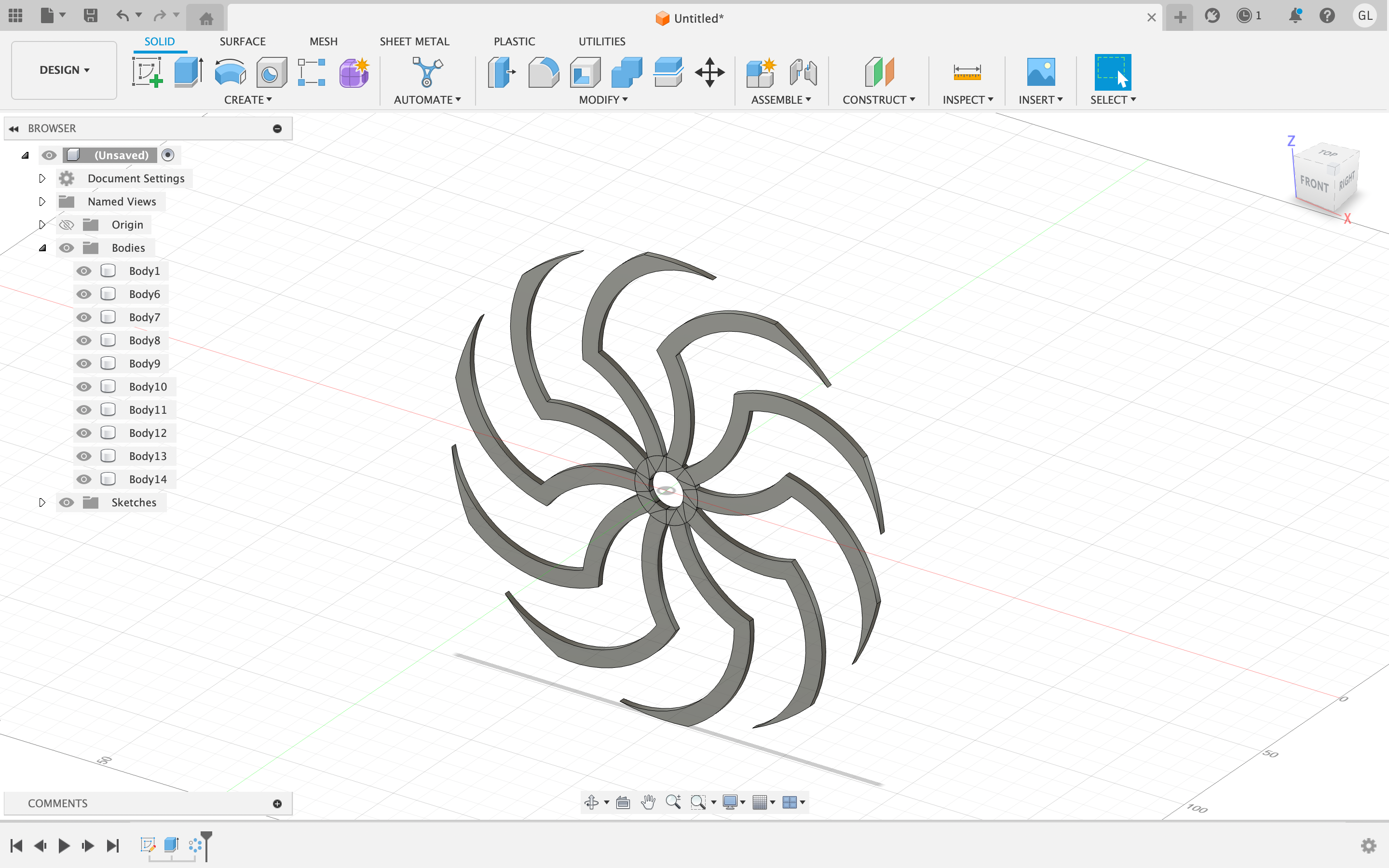Select the Create Sketch tool

pos(147,73)
